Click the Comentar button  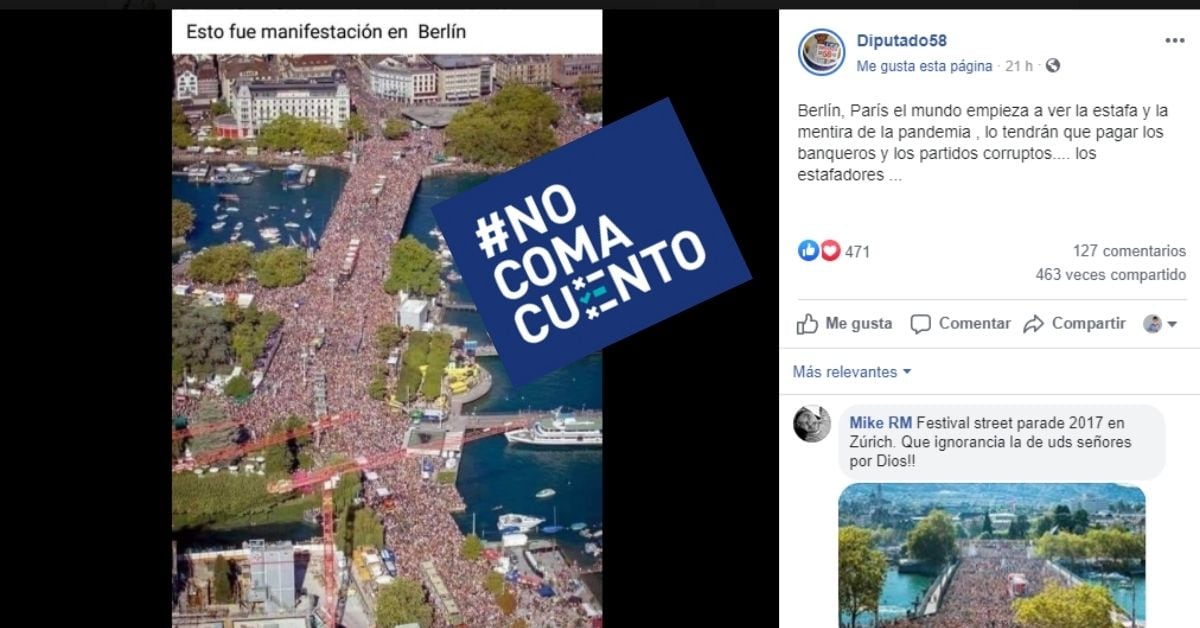[961, 324]
